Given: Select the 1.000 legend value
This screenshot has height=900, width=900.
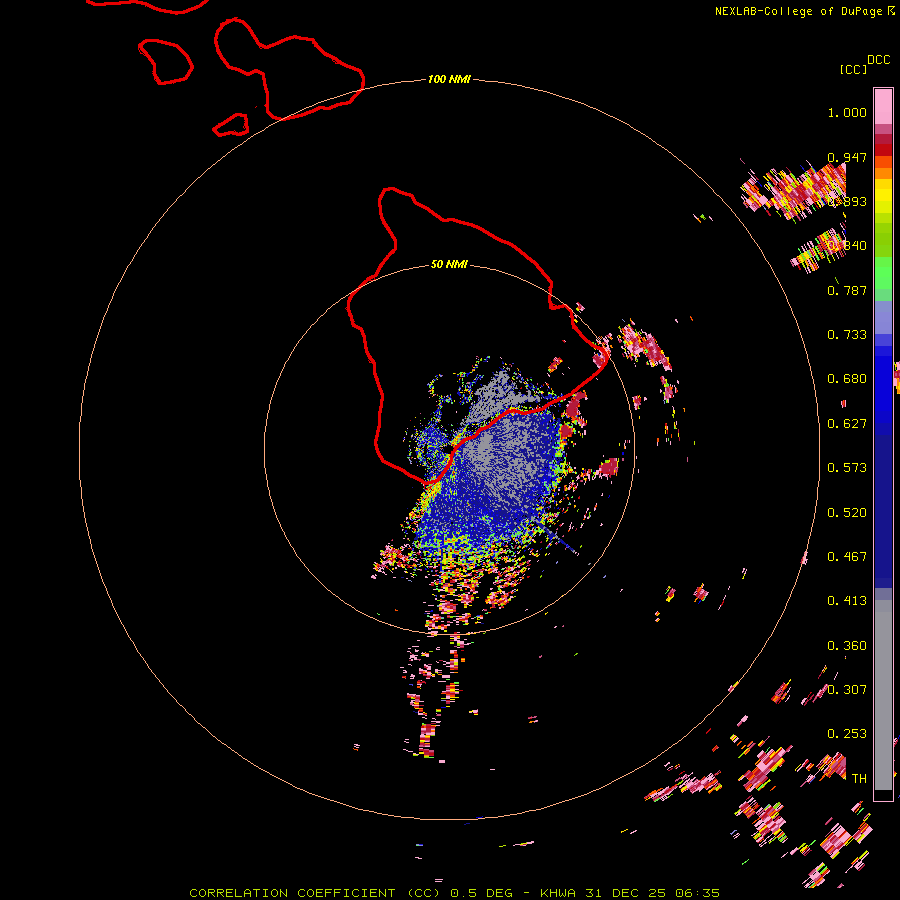Looking at the screenshot, I should pyautogui.click(x=847, y=112).
